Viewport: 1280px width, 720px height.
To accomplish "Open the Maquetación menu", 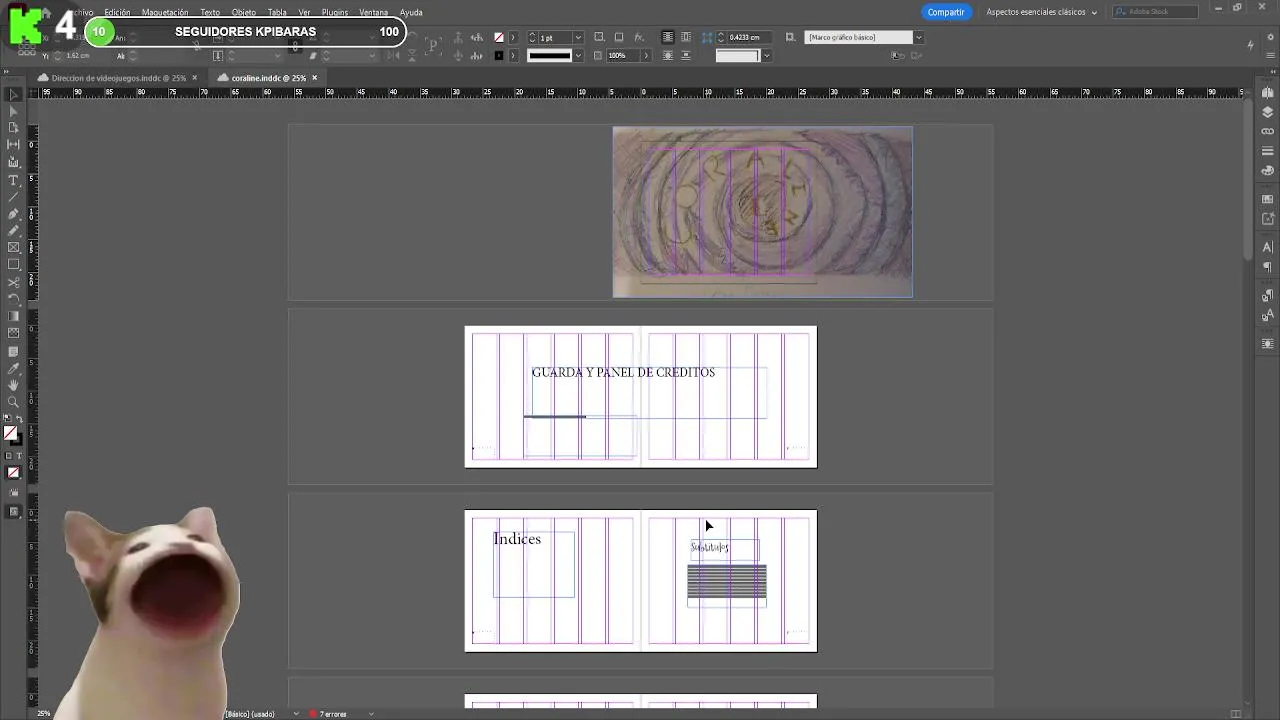I will (x=165, y=12).
